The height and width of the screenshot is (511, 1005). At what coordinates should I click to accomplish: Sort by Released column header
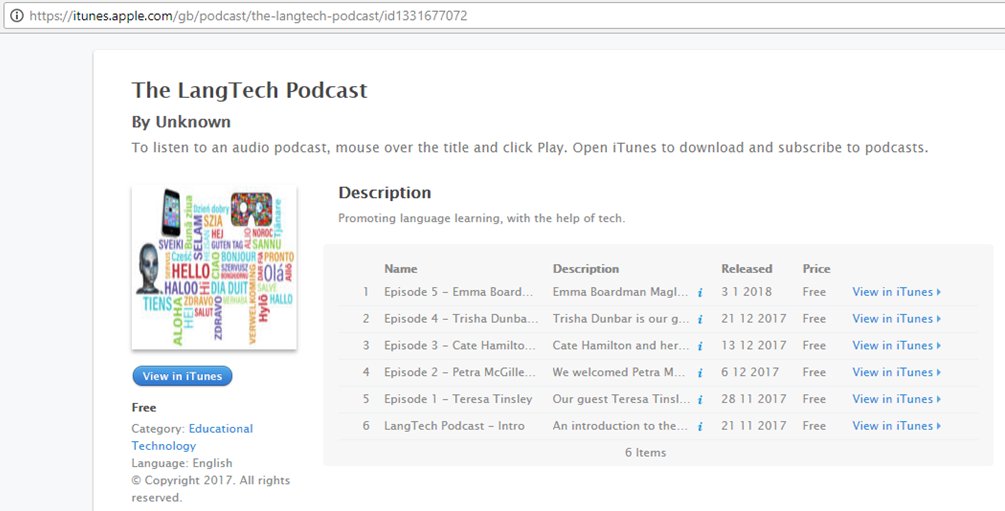[747, 269]
